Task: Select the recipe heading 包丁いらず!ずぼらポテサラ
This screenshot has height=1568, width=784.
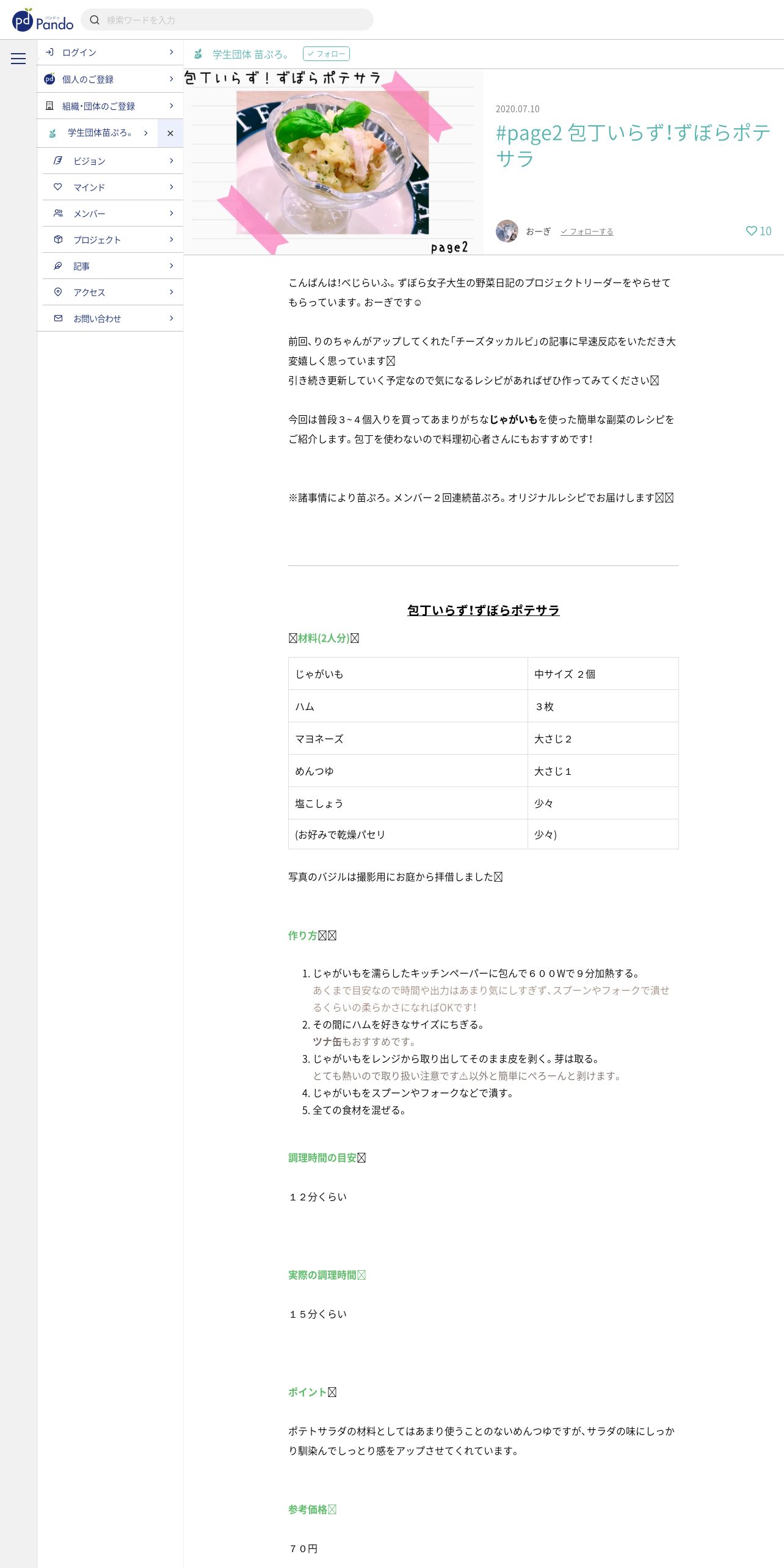Action: click(x=484, y=610)
